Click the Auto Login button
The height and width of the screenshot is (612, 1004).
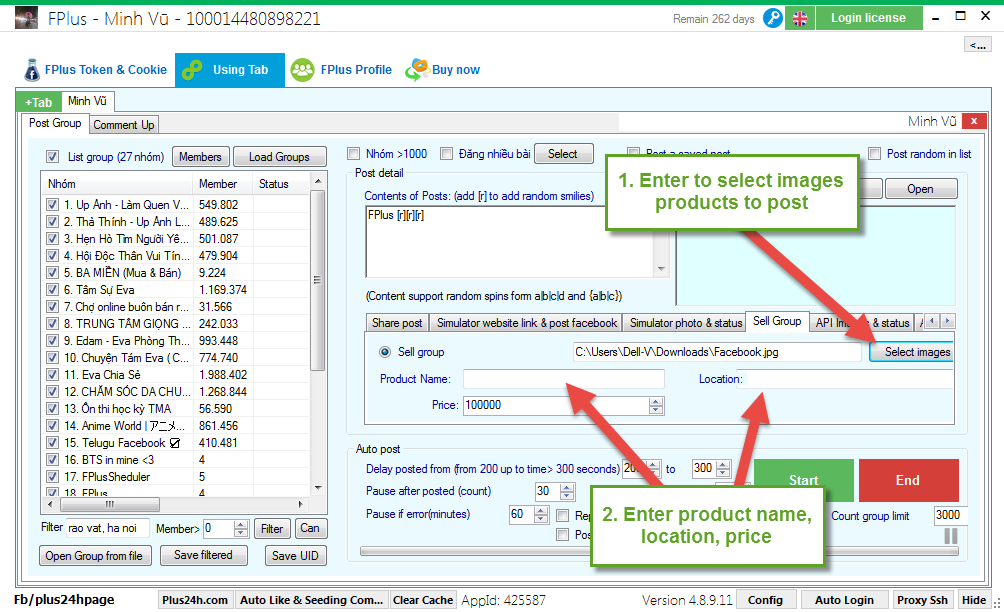(x=844, y=600)
